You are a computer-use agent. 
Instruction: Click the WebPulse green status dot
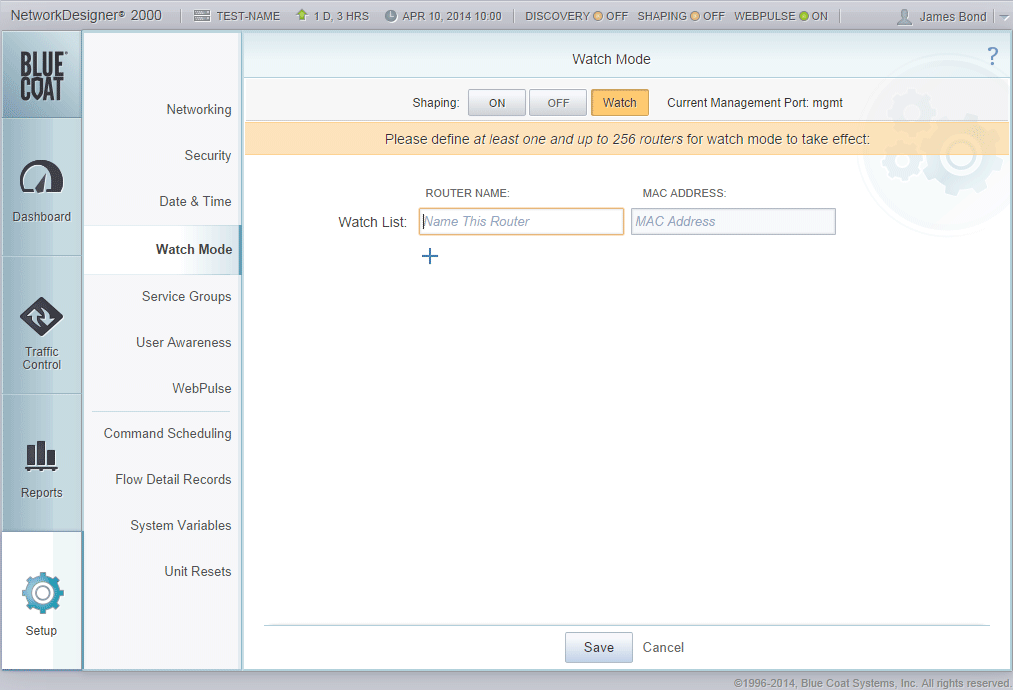pos(804,16)
